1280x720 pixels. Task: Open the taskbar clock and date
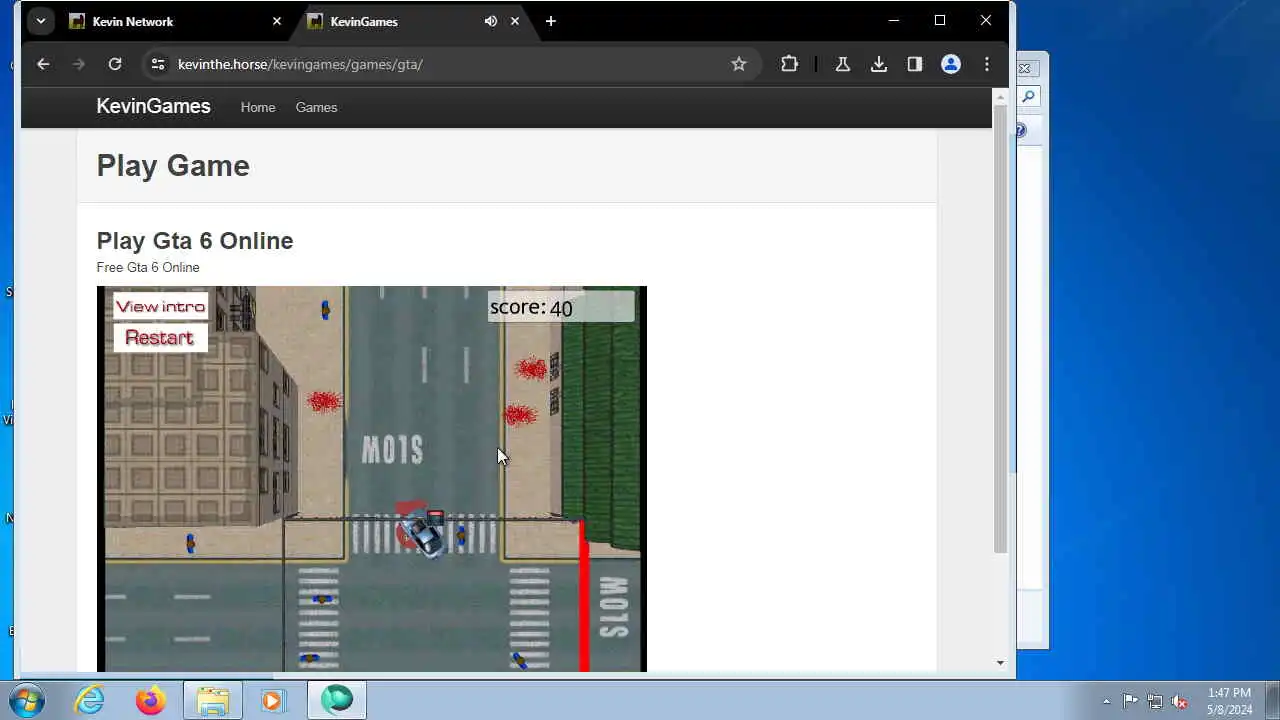[1229, 701]
